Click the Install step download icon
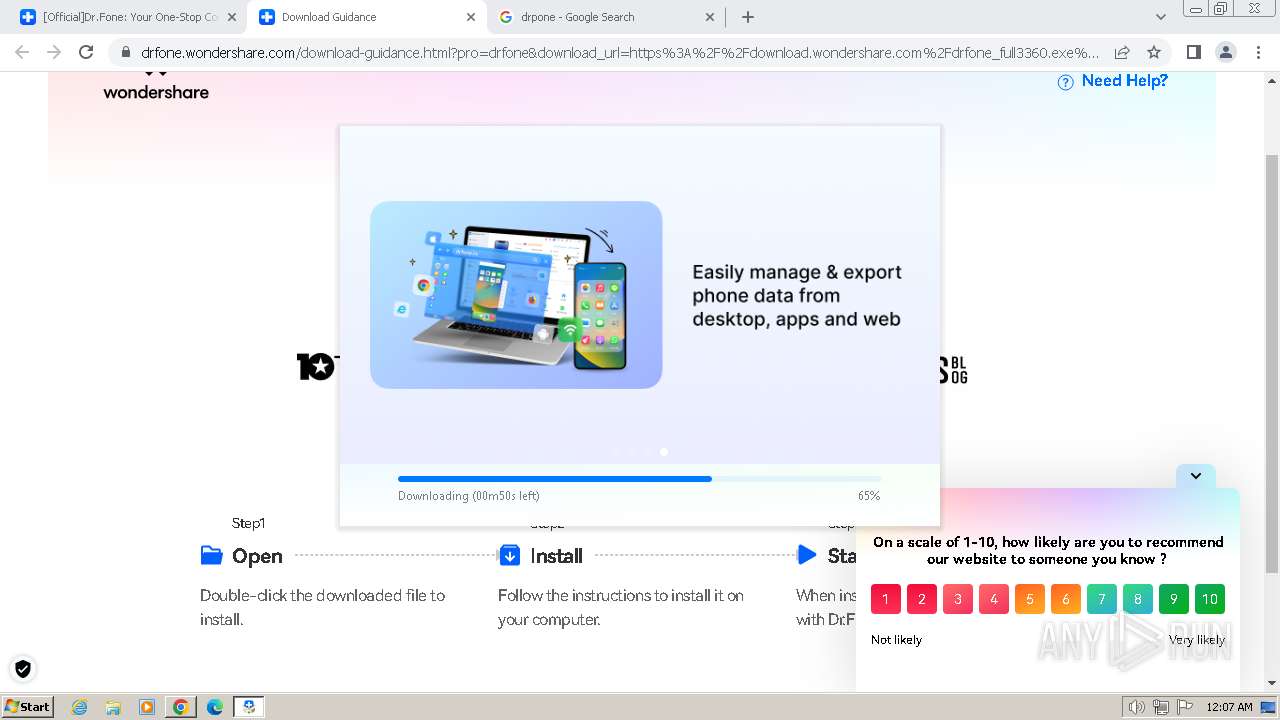Viewport: 1280px width, 720px height. (509, 555)
